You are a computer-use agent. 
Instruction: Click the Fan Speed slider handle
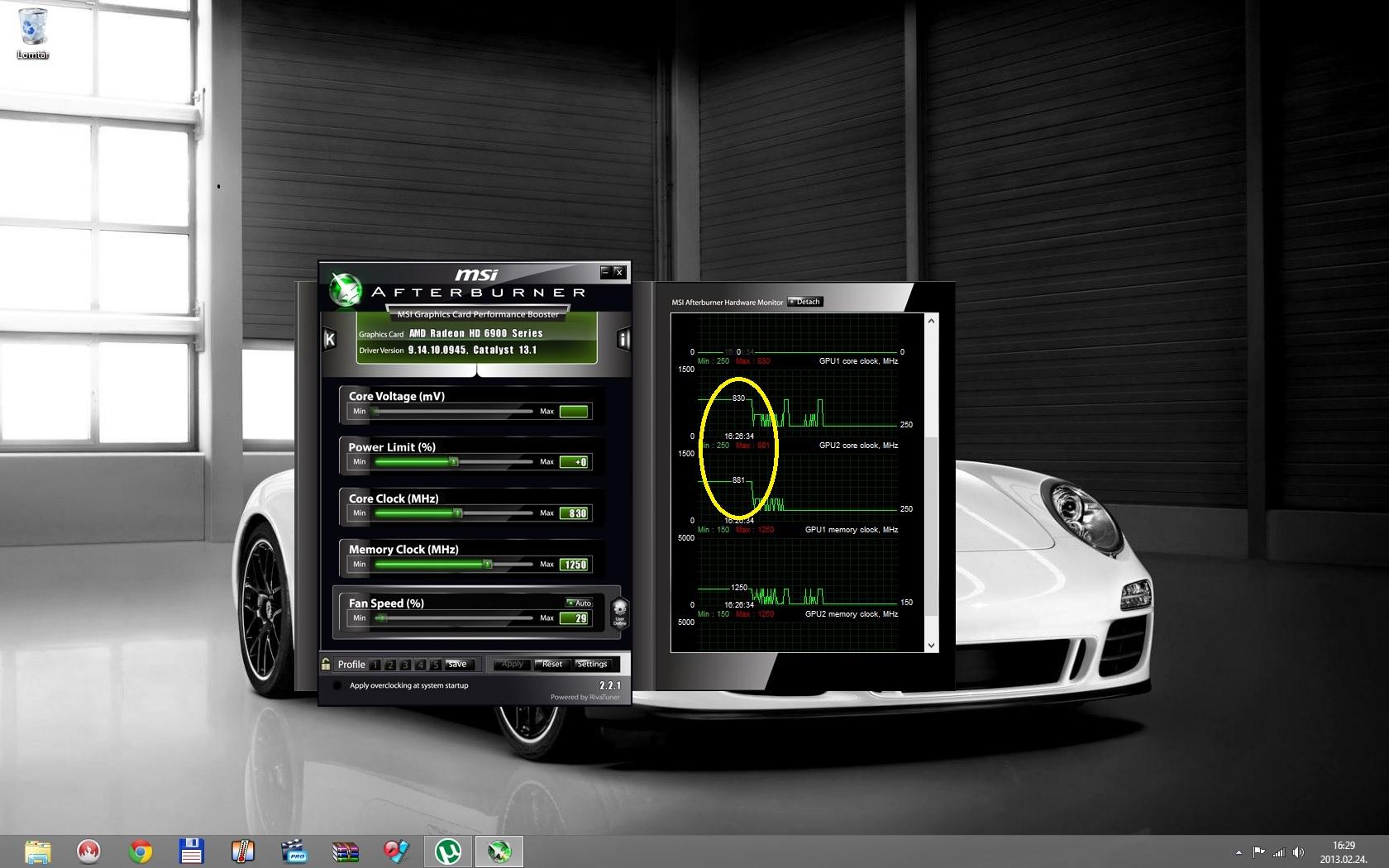tap(382, 618)
